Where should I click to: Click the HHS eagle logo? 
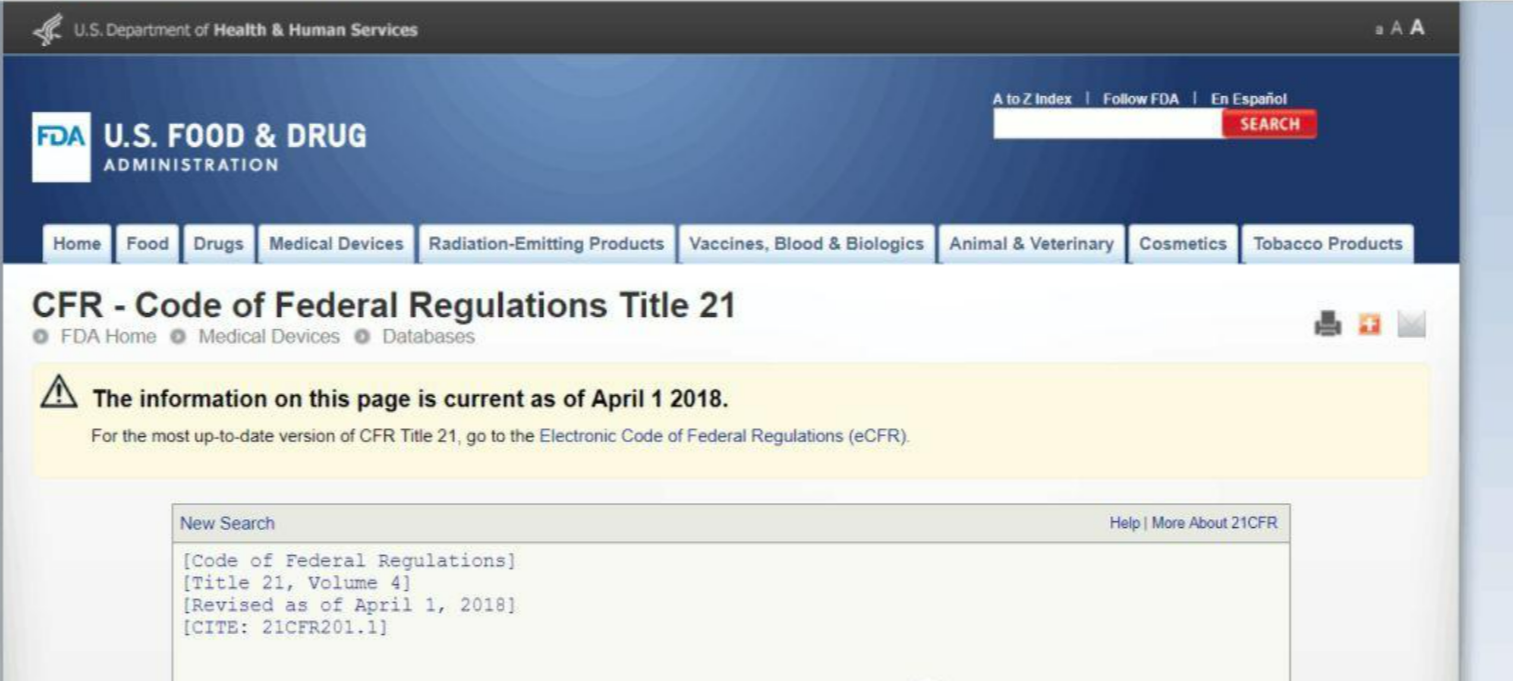coord(48,30)
